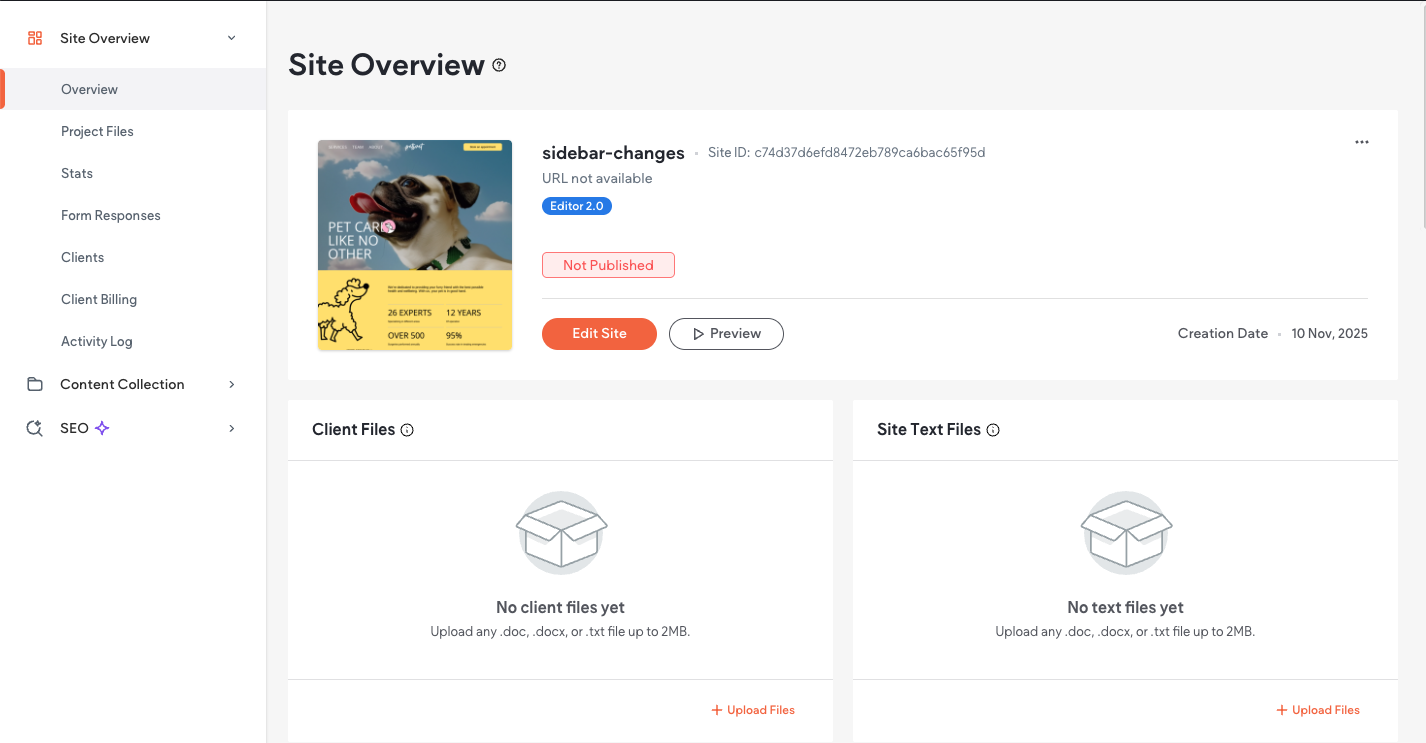
Task: Click the Content Collection label
Action: pyautogui.click(x=122, y=384)
